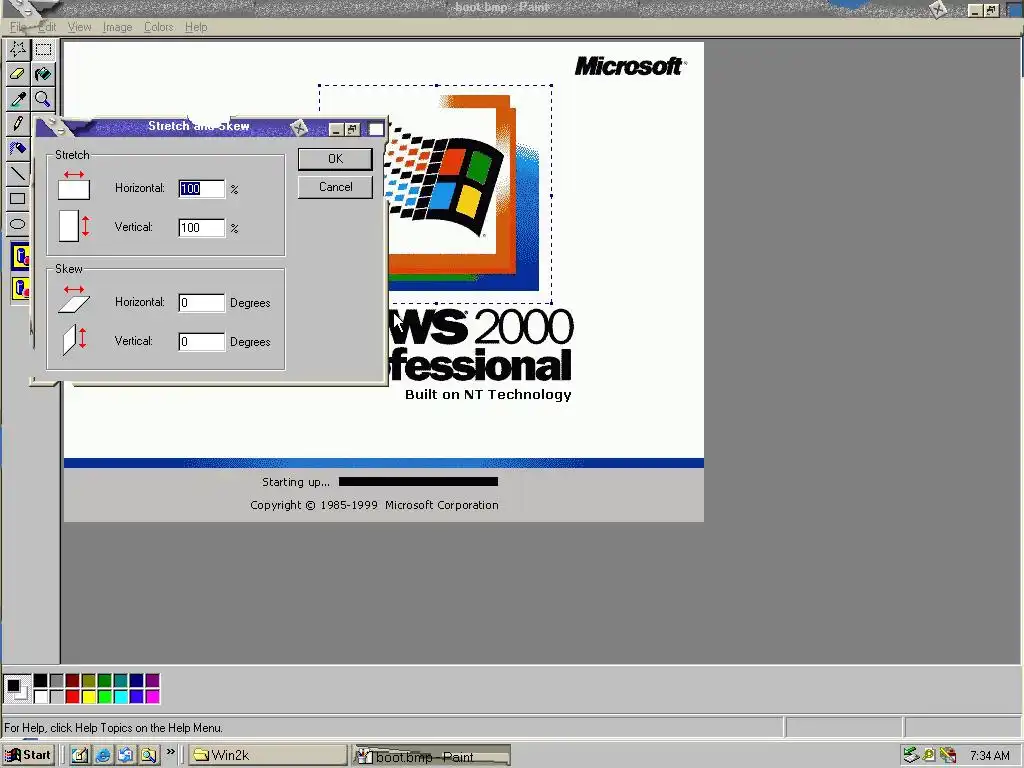Click the system tray clock showing 7:34 AM
Viewport: 1024px width, 768px height.
[x=989, y=756]
